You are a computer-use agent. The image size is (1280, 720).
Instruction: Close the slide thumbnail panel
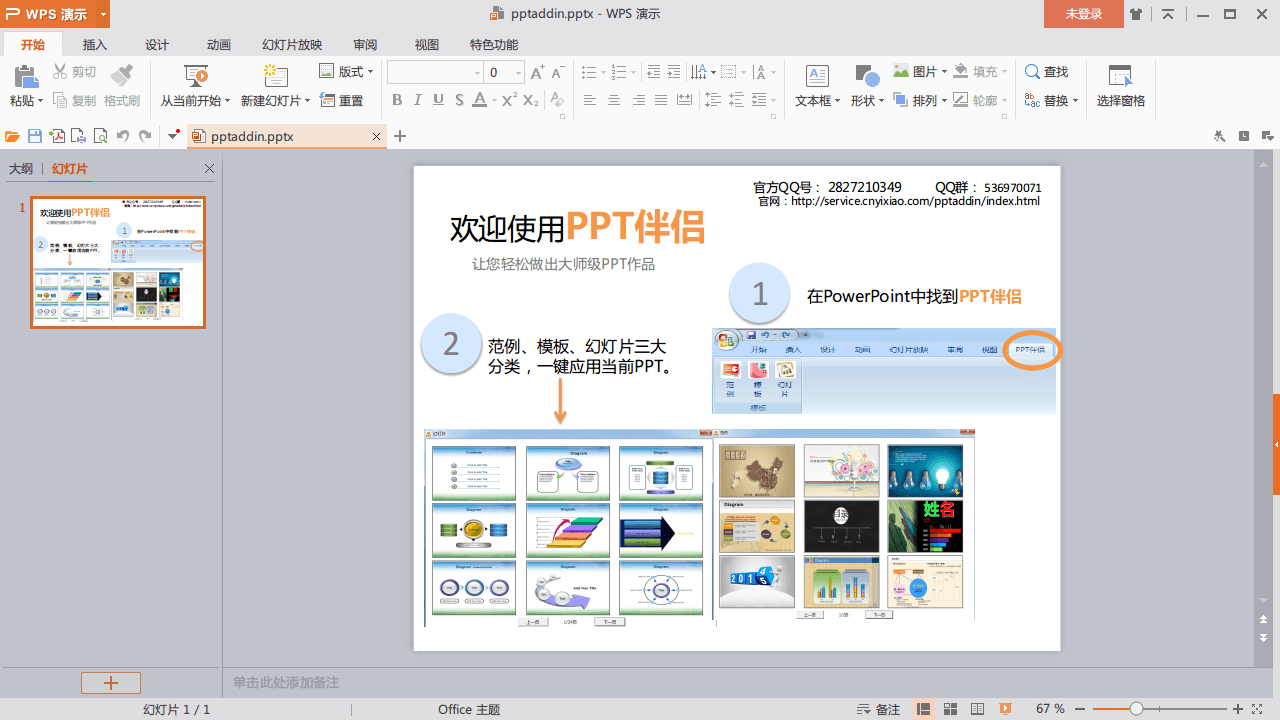[x=209, y=169]
